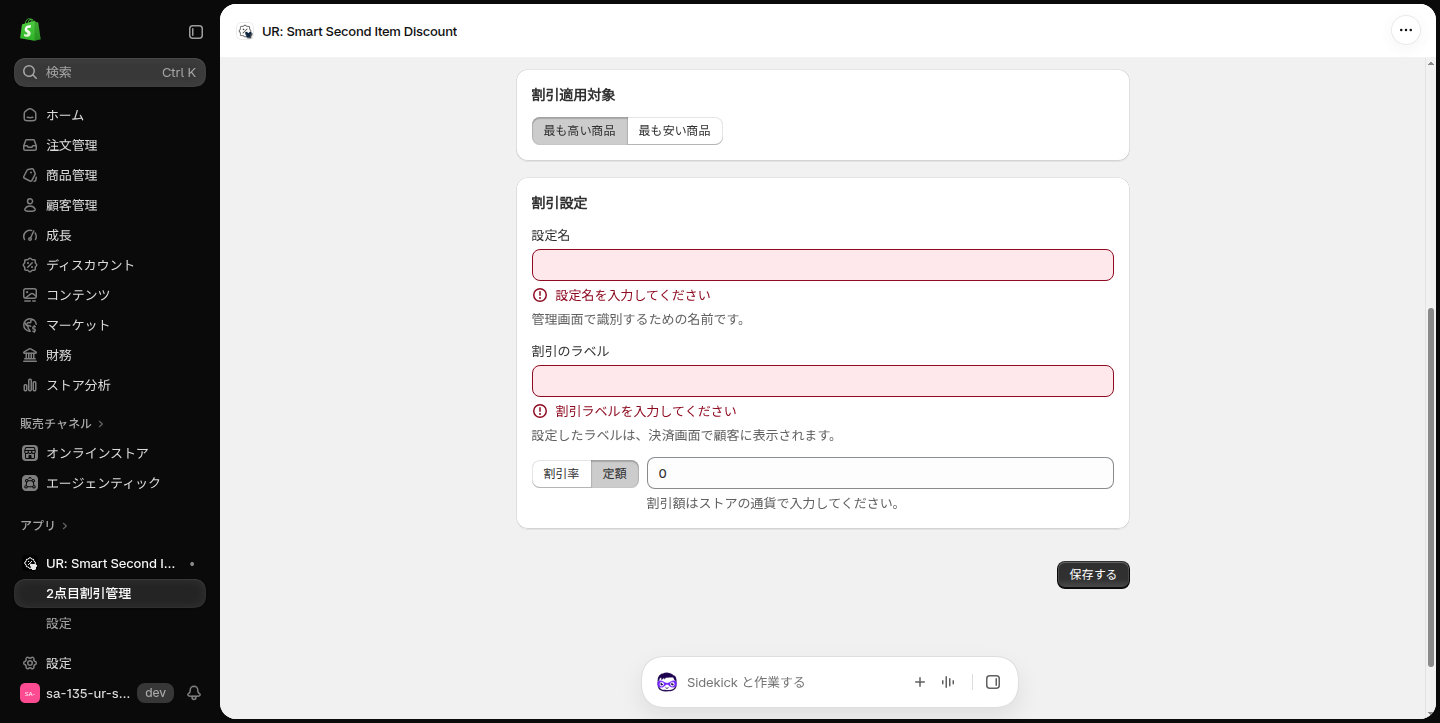Screen dimensions: 1440x723
Task: Click the Sidekick avatar icon
Action: coord(667,682)
